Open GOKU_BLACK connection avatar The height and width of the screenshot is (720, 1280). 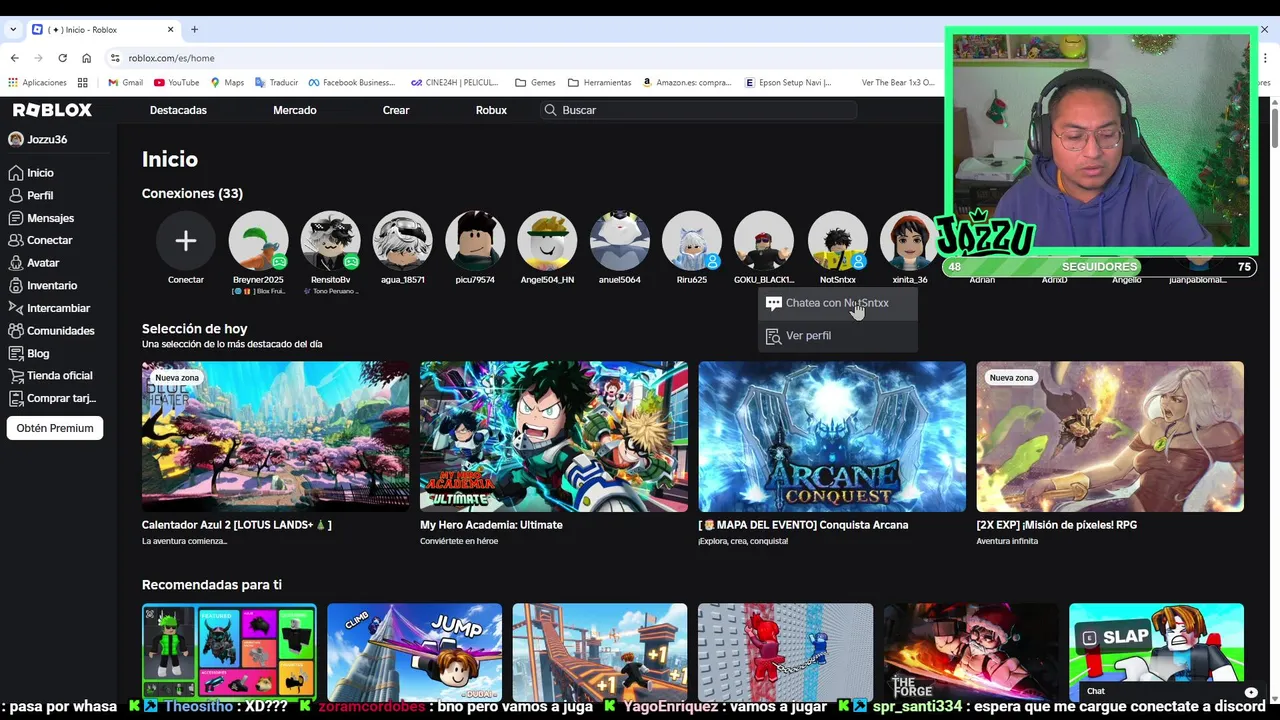click(764, 241)
